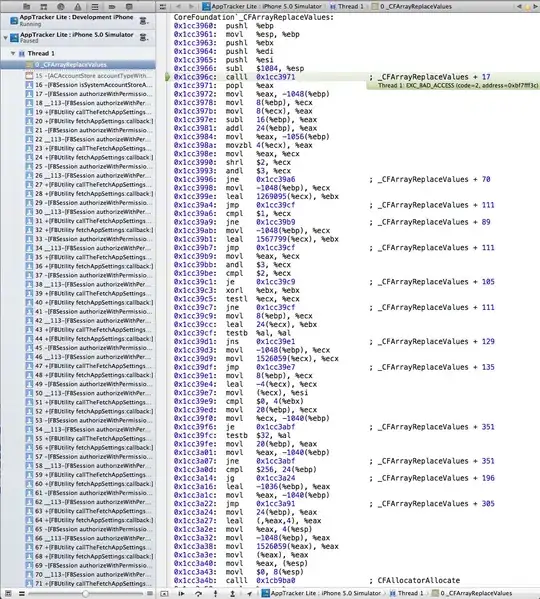Click the Step Into debugger icon
540x599 pixels.
click(215, 593)
